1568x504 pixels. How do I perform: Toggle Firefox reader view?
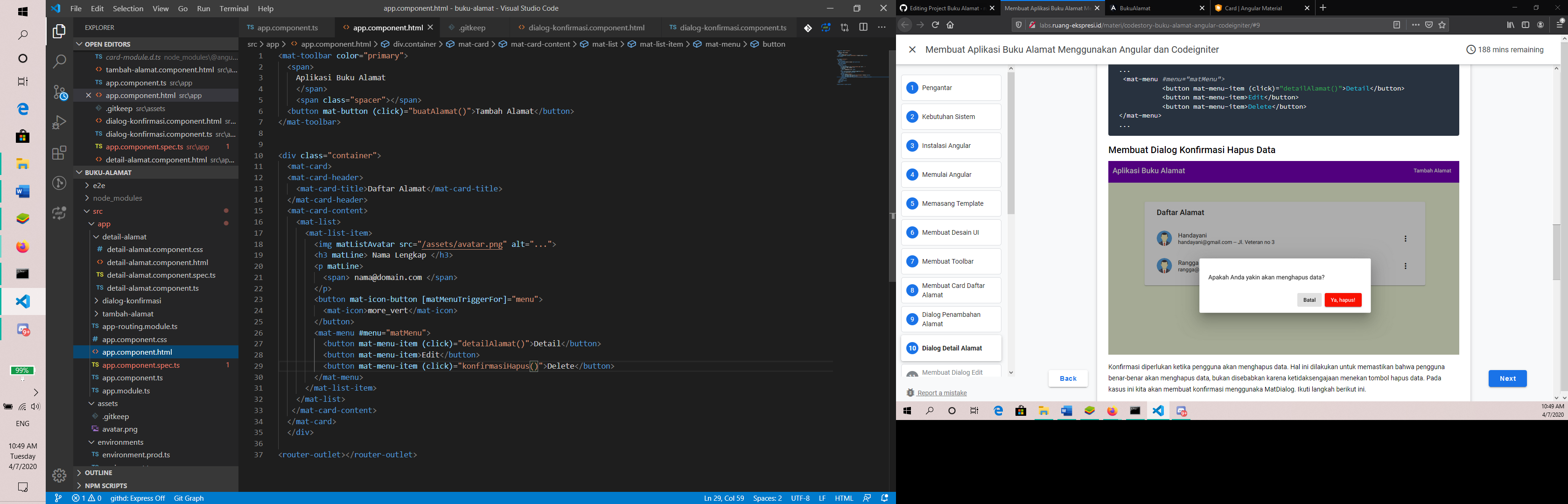coord(1397,25)
